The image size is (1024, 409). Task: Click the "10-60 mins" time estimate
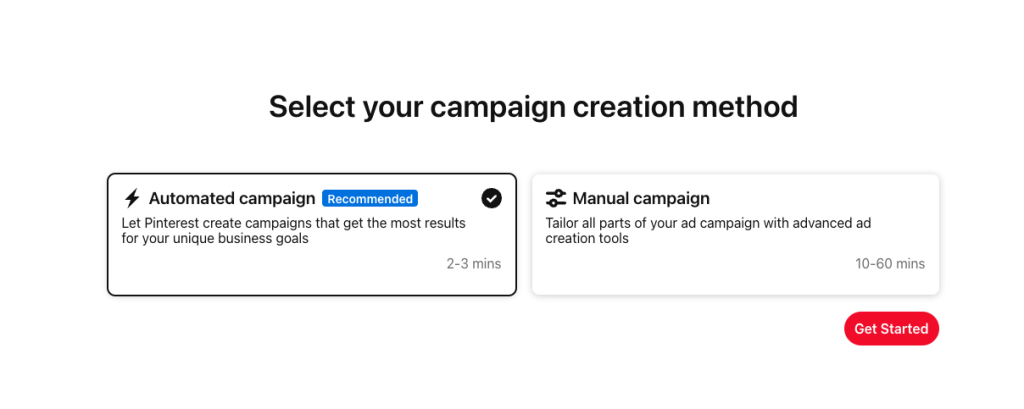890,264
